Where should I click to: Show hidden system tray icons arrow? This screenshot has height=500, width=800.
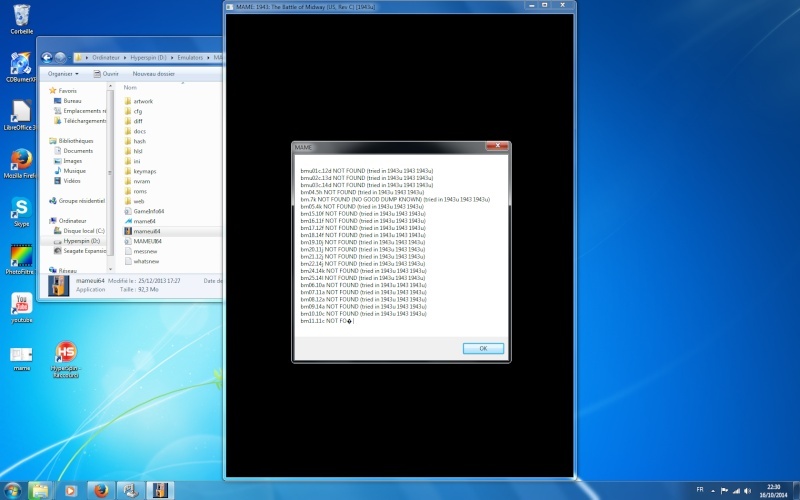713,491
